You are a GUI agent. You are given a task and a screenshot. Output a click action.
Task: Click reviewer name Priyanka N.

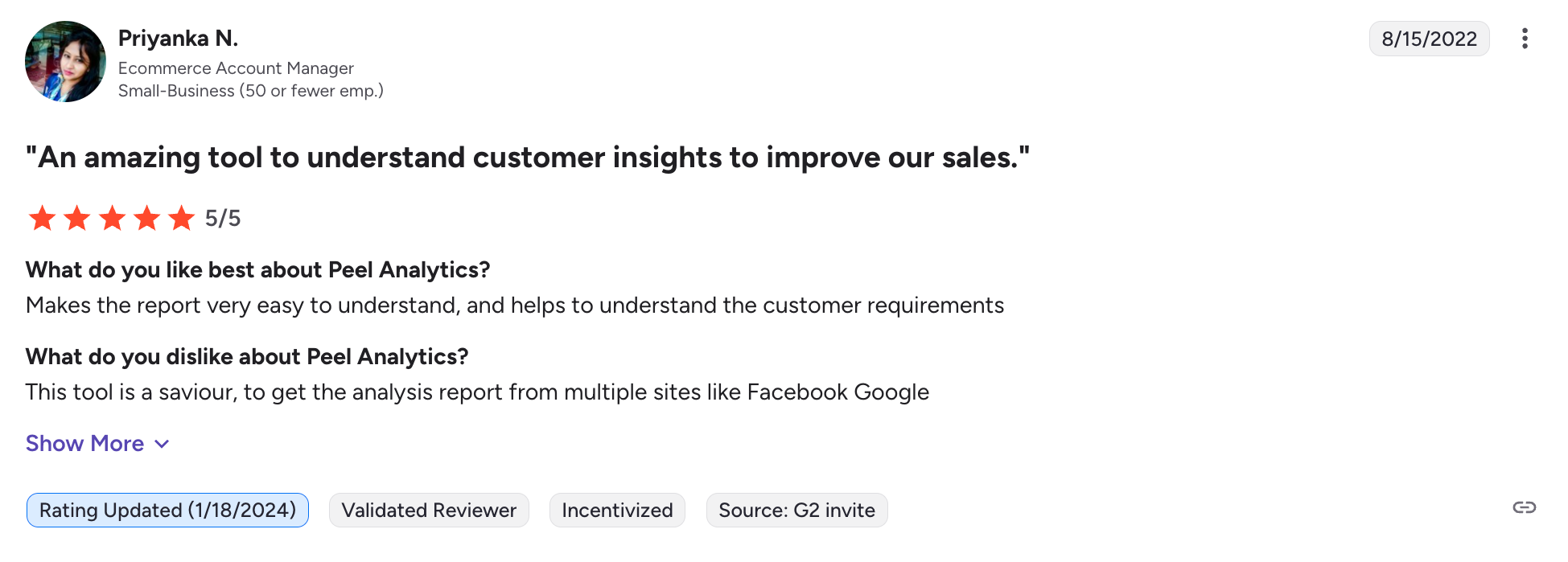178,38
